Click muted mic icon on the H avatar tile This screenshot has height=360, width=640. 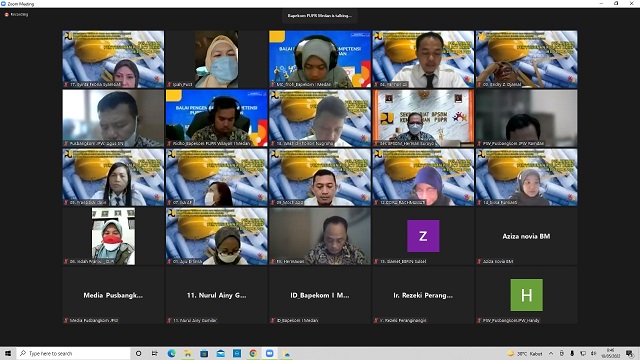click(479, 320)
